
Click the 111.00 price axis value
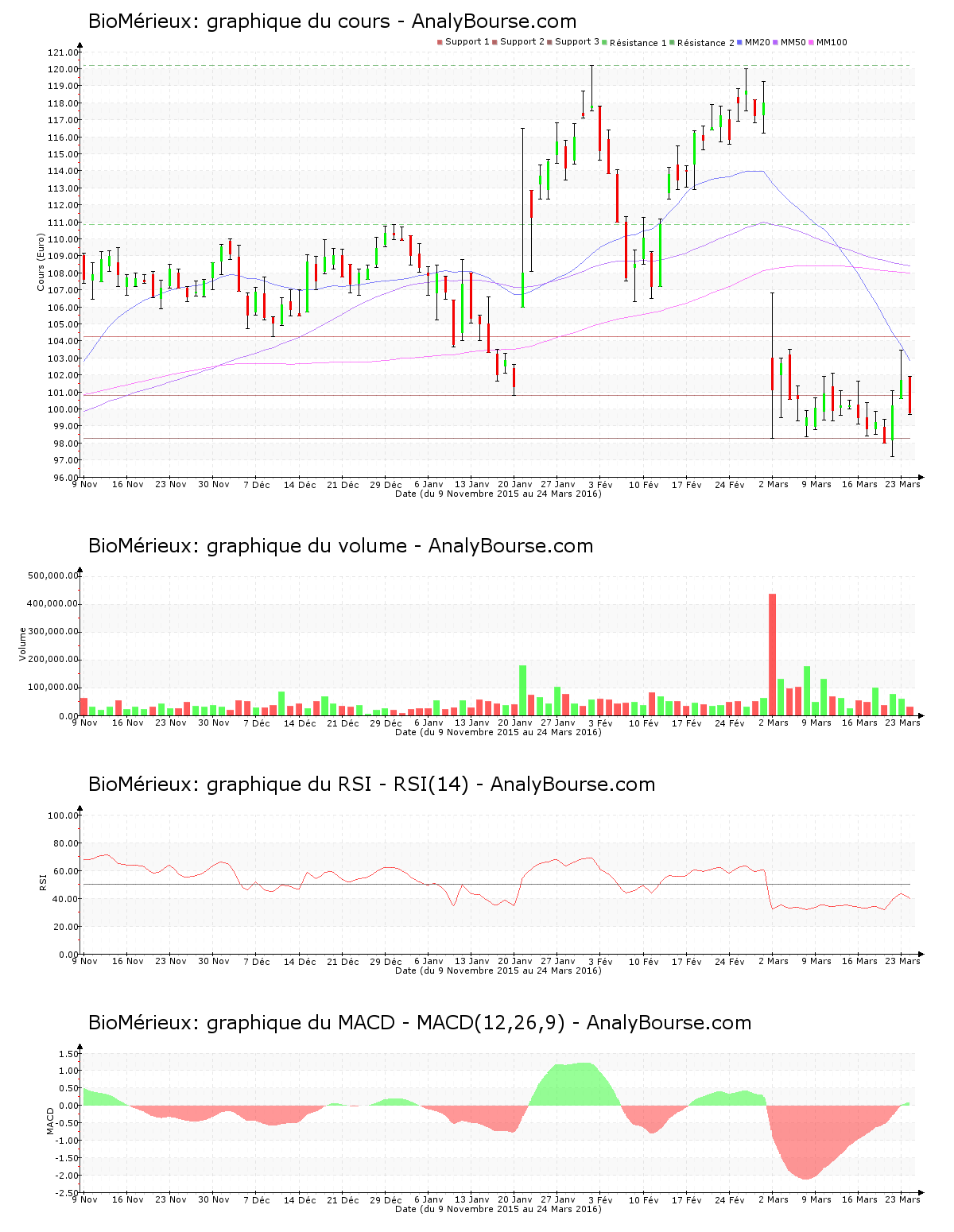(x=63, y=223)
